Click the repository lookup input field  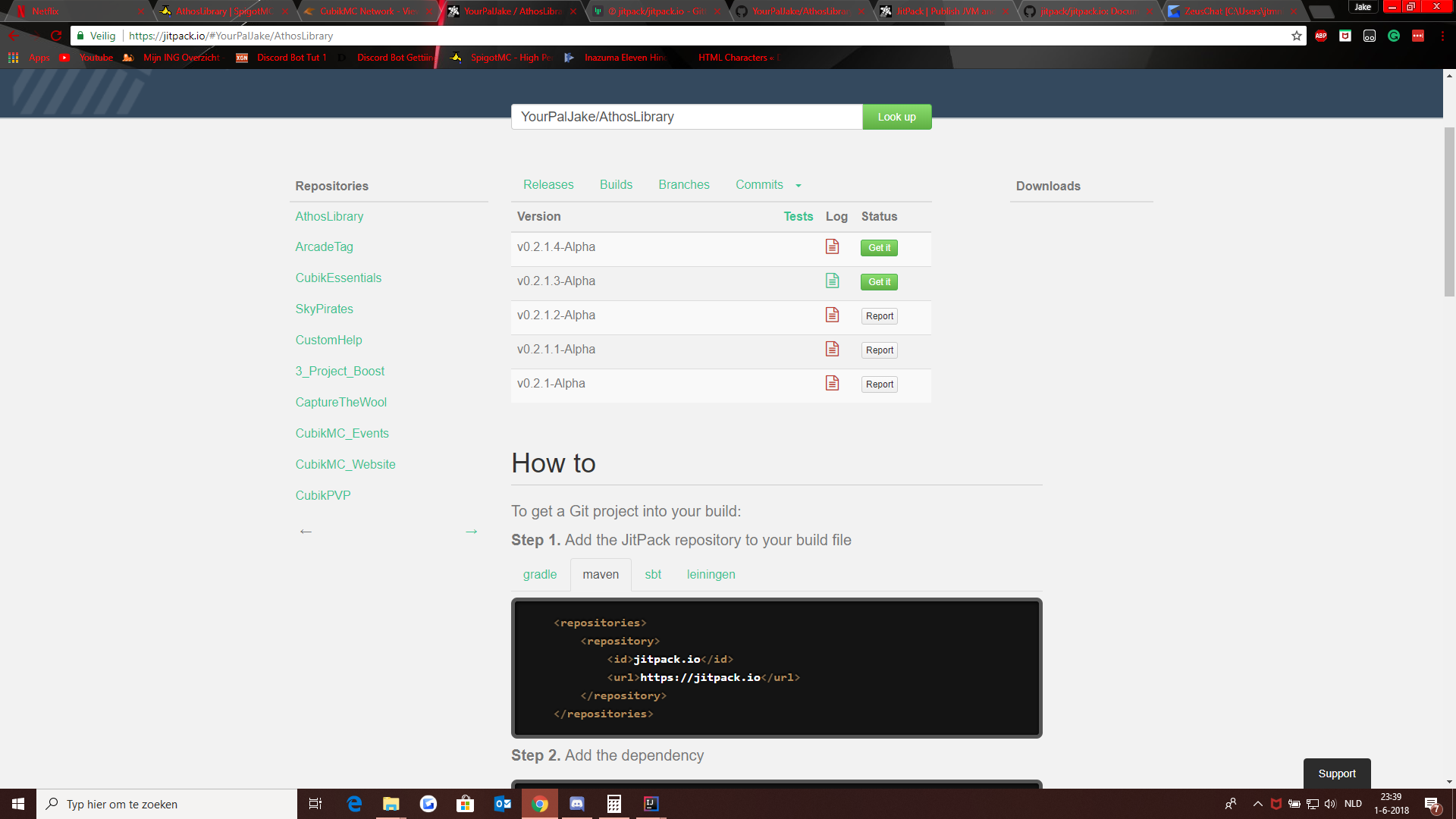click(x=686, y=117)
